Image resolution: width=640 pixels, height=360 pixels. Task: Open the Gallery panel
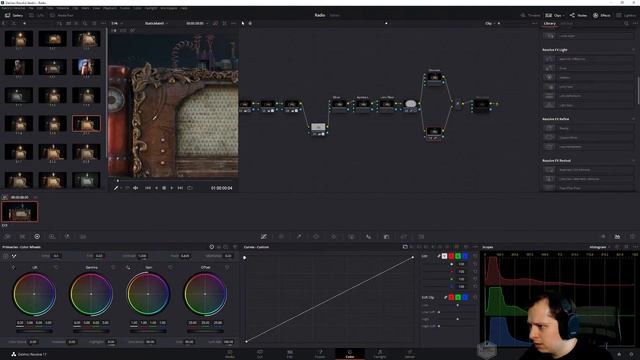click(14, 15)
